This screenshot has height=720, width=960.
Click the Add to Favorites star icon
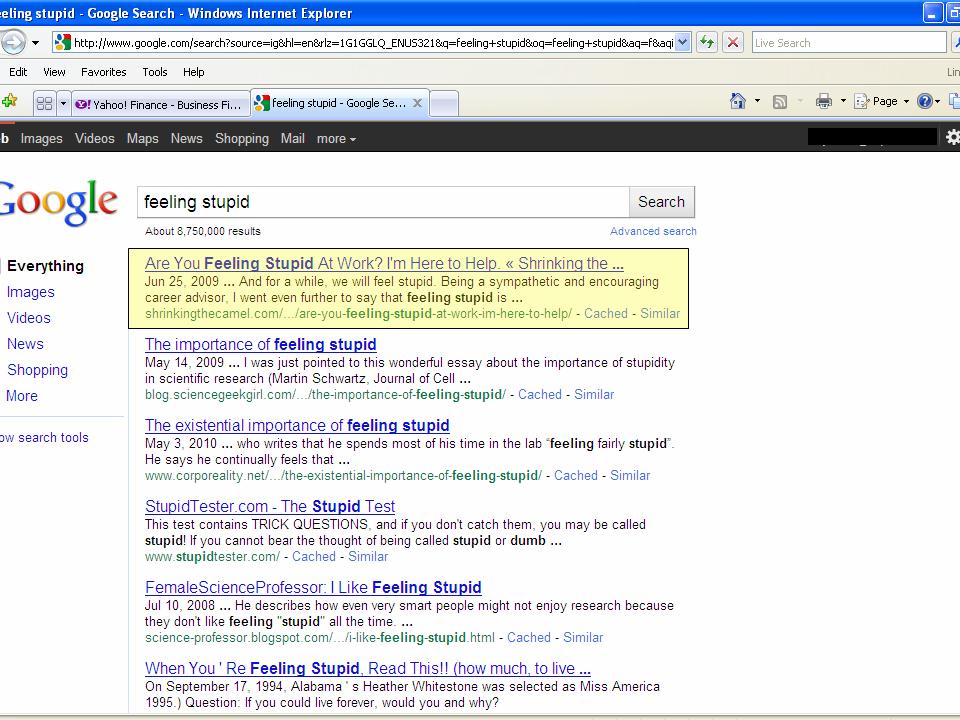tap(9, 101)
